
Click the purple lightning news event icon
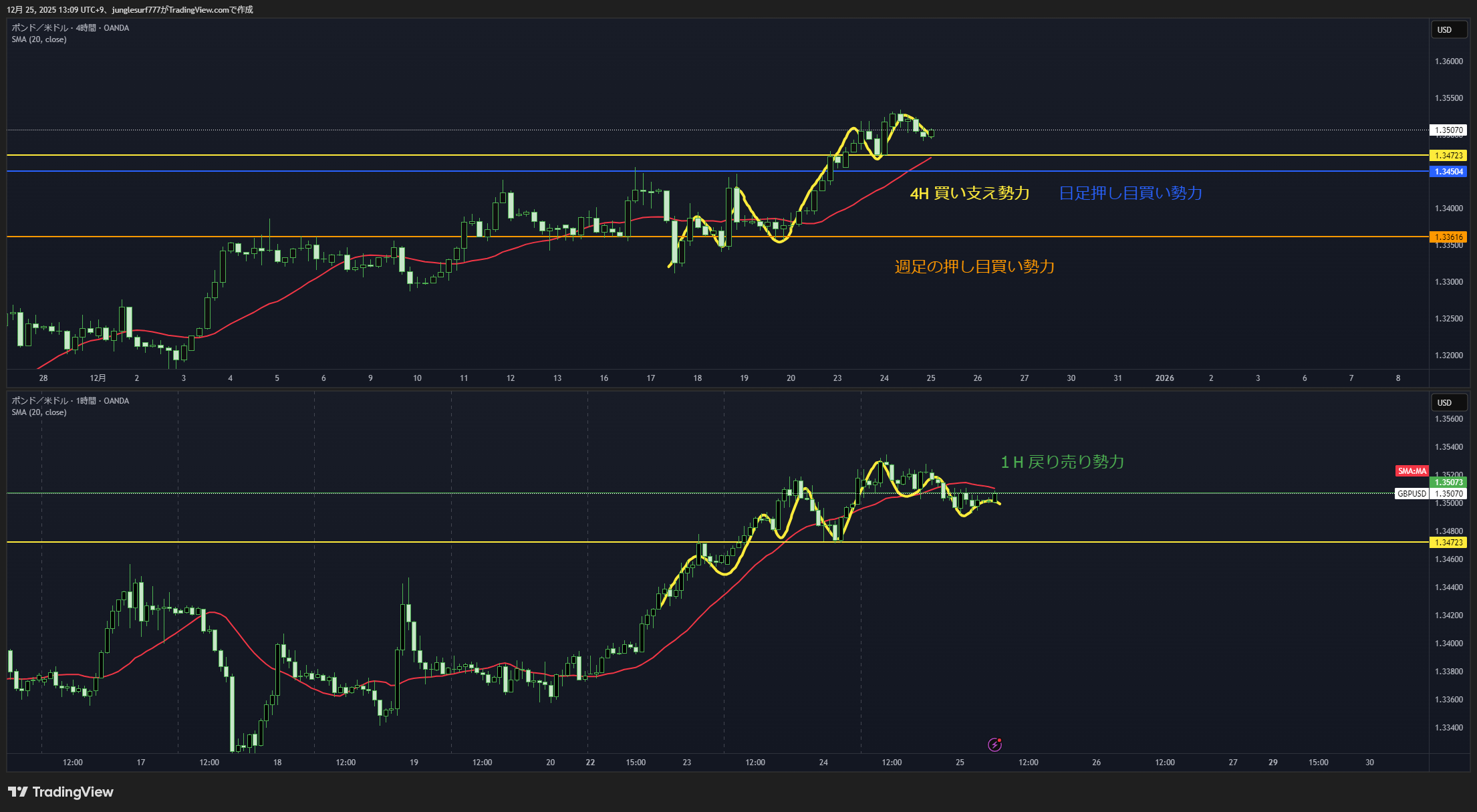click(994, 745)
